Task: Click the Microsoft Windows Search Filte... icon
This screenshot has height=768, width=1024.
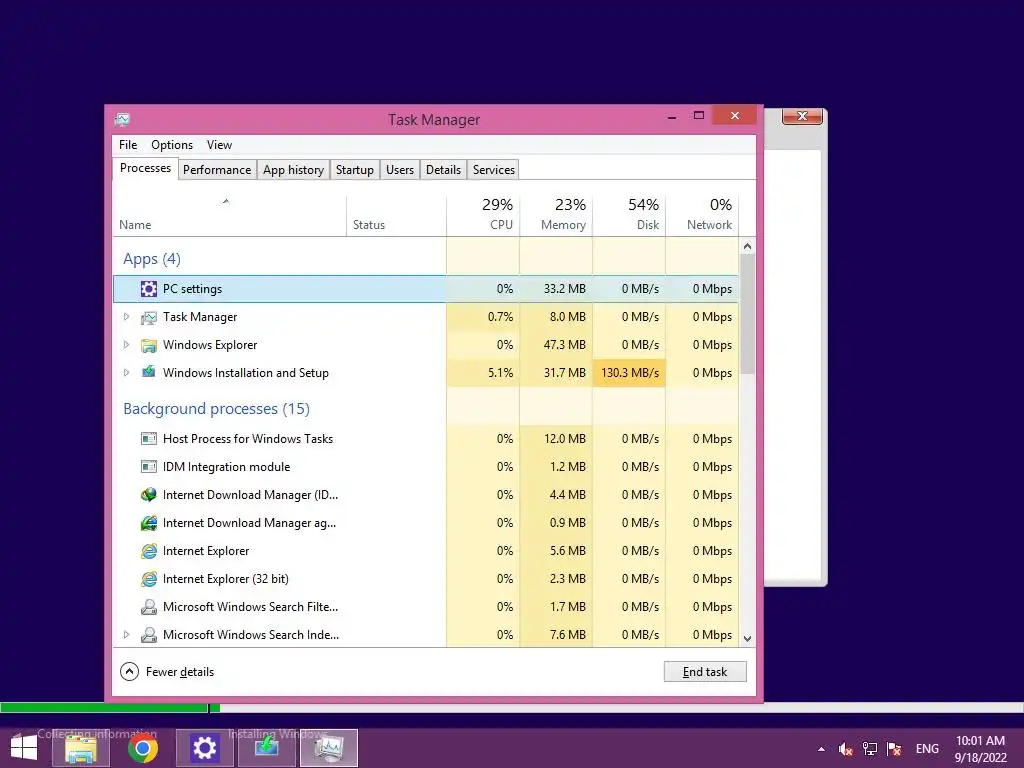Action: click(x=149, y=607)
